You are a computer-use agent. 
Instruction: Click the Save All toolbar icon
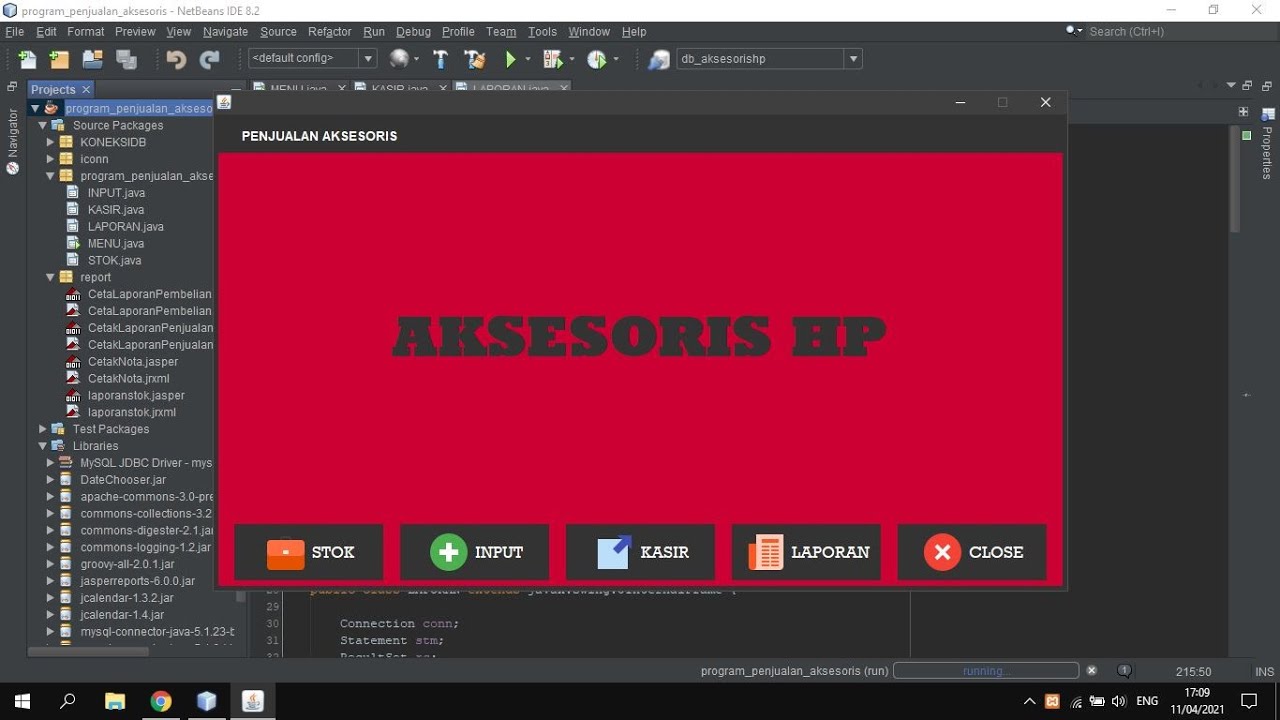tap(126, 59)
